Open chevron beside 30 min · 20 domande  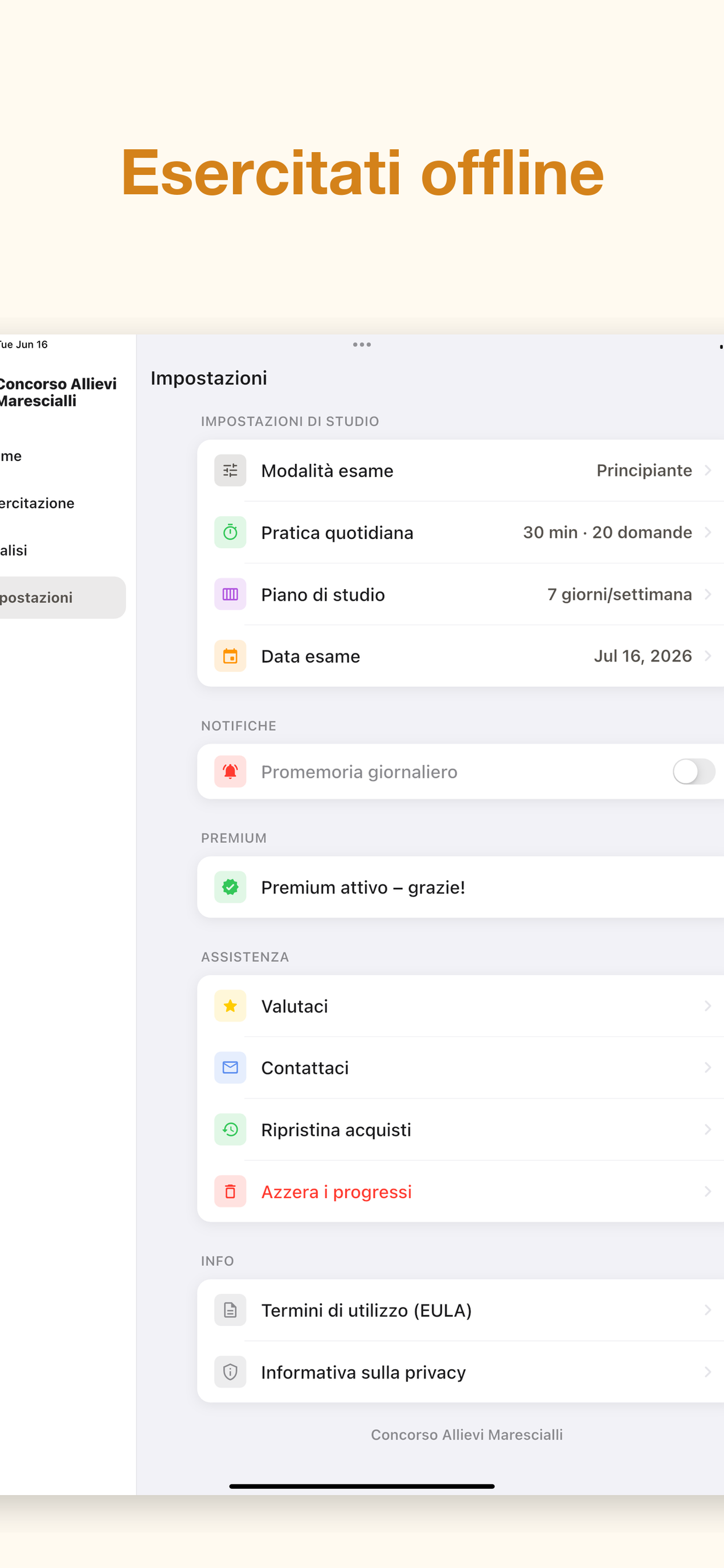(708, 533)
